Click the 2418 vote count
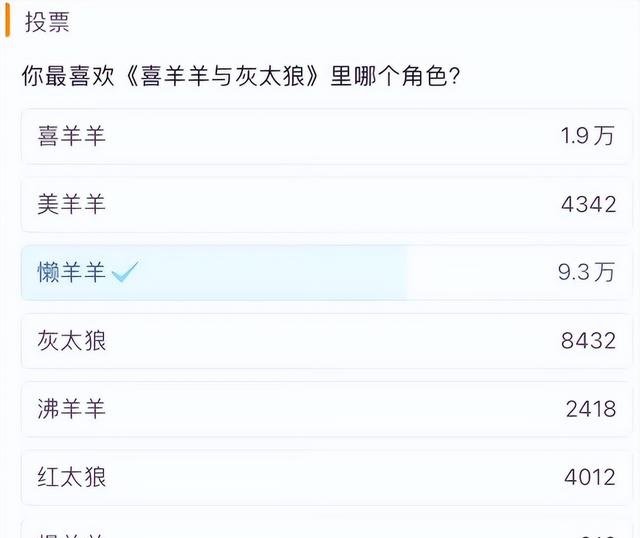The image size is (640, 538). click(x=589, y=409)
